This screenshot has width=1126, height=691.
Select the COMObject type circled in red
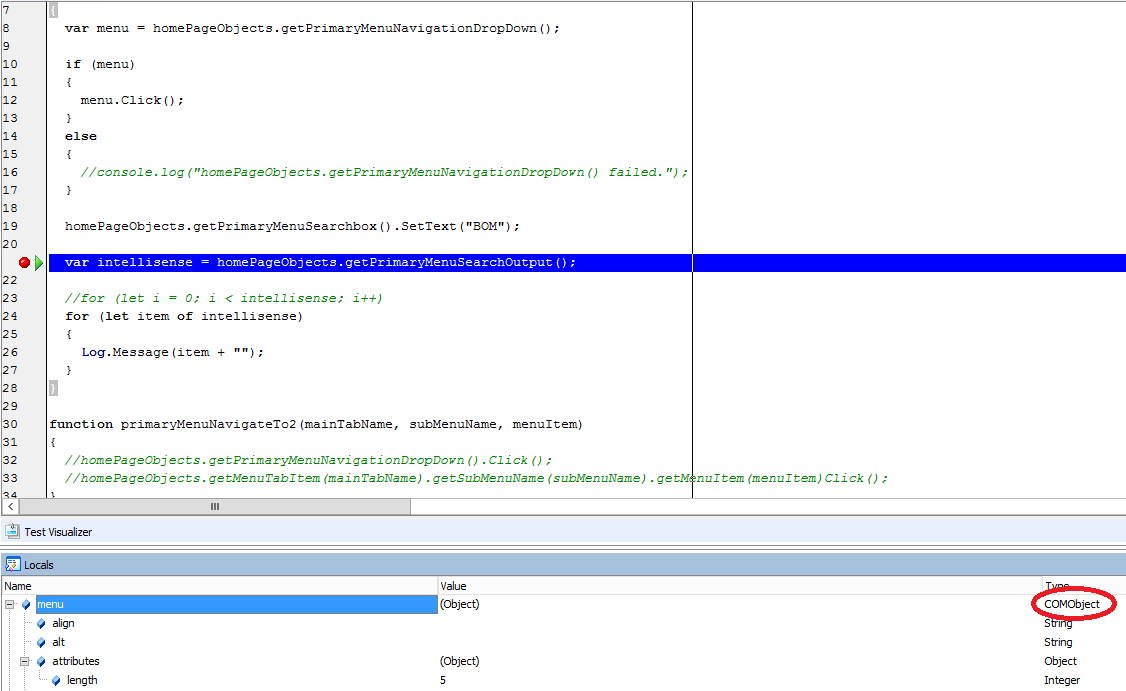coord(1072,604)
